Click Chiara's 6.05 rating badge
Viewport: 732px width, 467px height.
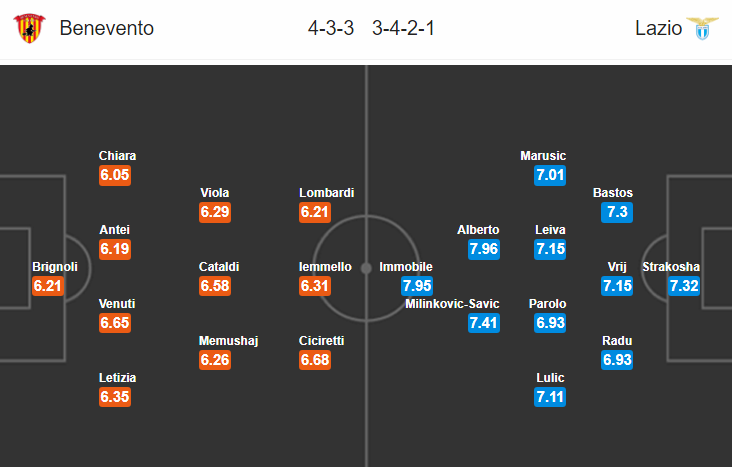[115, 175]
